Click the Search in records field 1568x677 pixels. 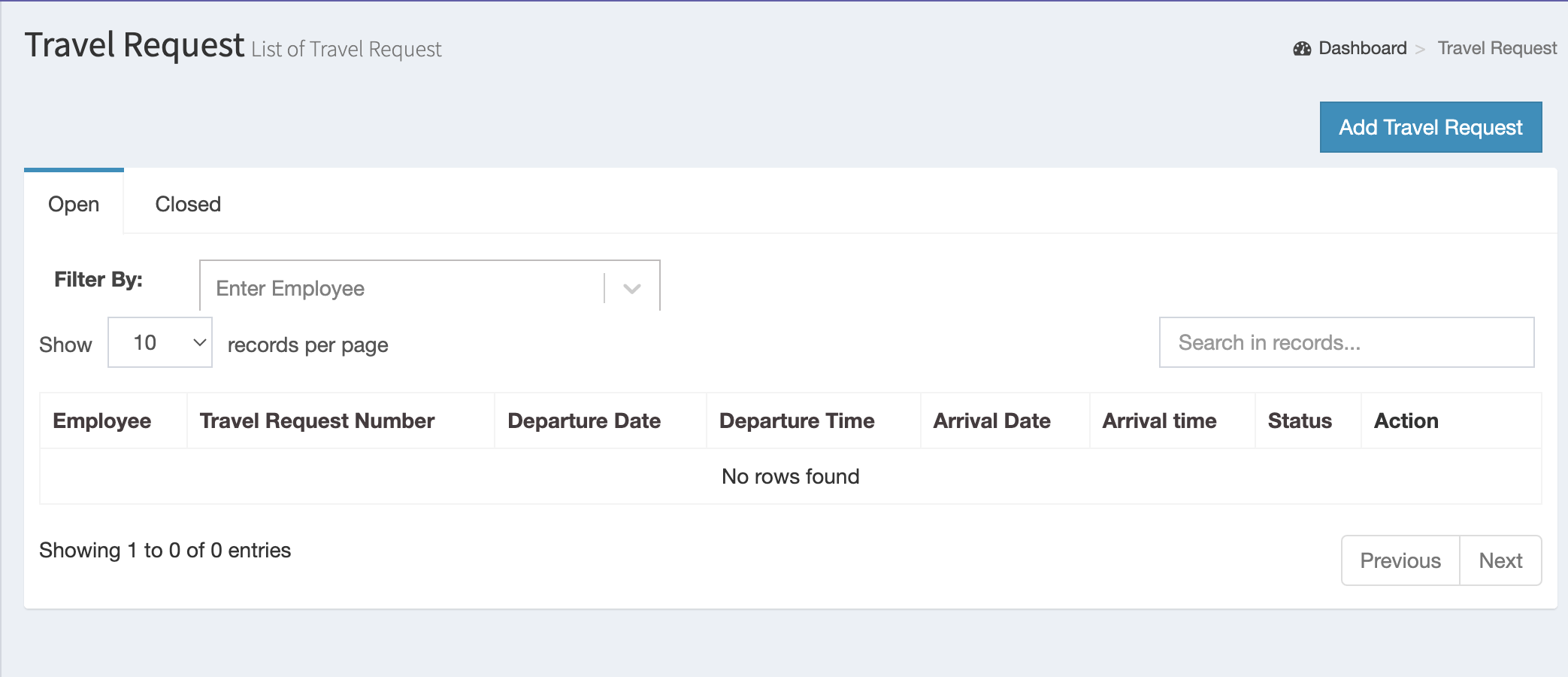point(1346,342)
